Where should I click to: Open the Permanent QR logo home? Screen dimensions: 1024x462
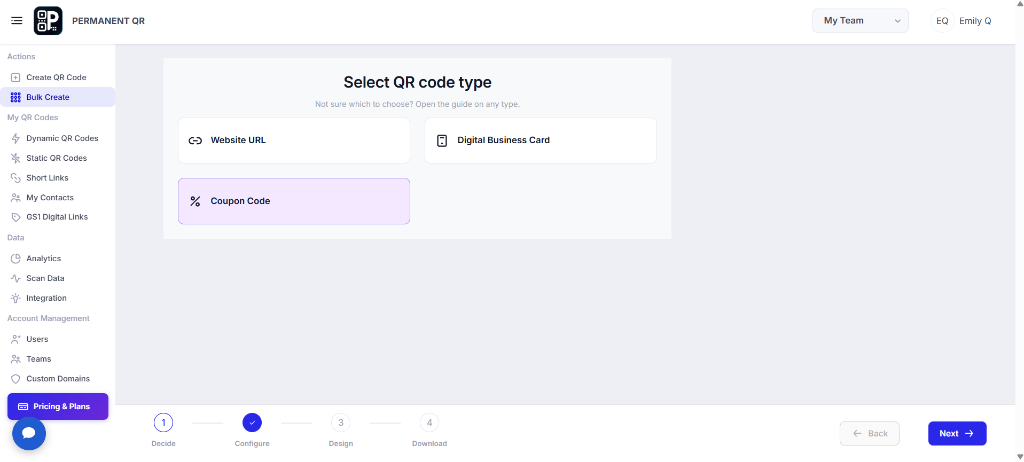[48, 21]
